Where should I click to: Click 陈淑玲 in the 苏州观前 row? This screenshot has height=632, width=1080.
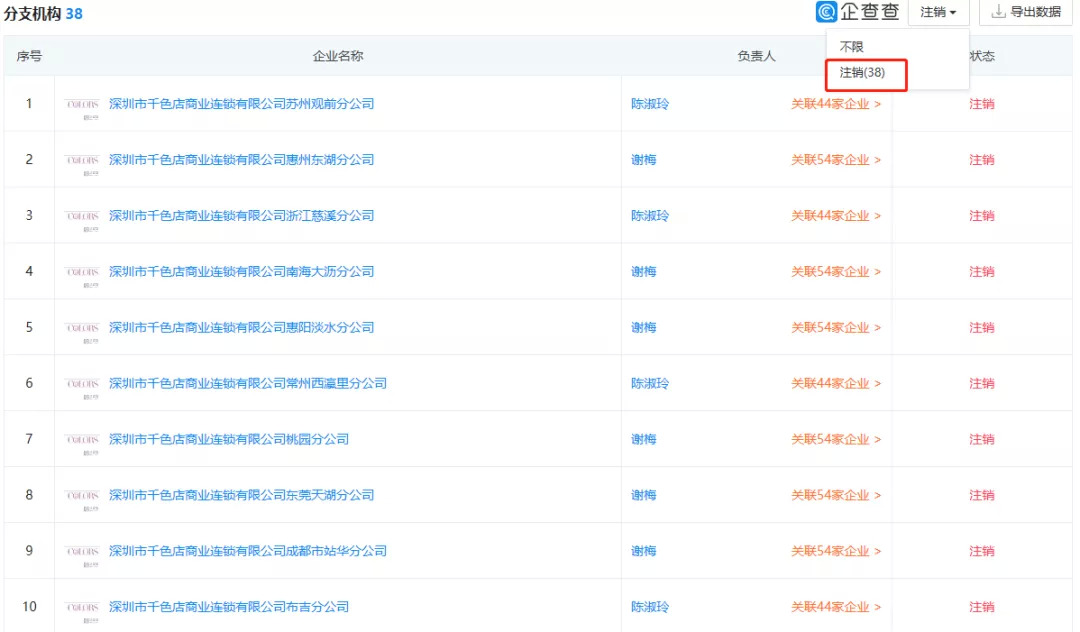(x=650, y=104)
